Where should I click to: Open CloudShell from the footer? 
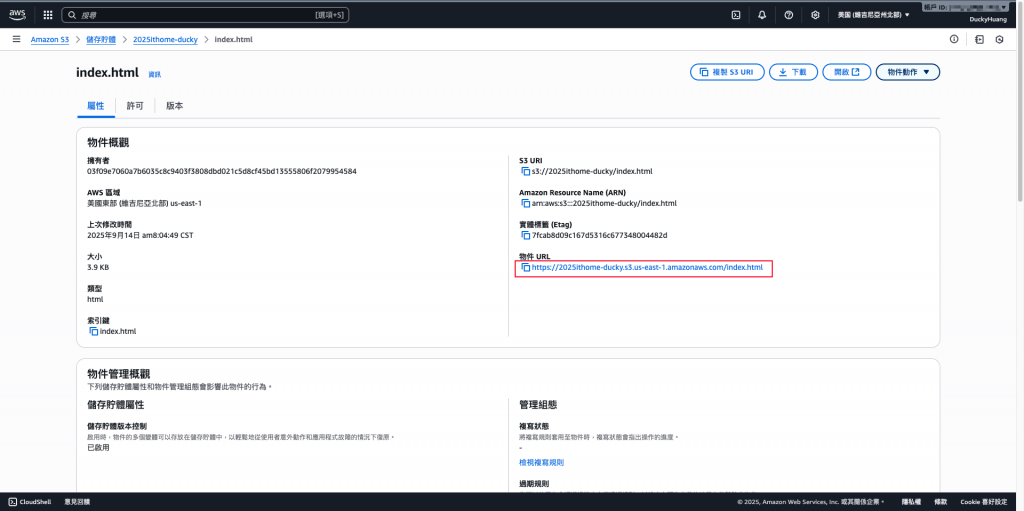click(31, 502)
